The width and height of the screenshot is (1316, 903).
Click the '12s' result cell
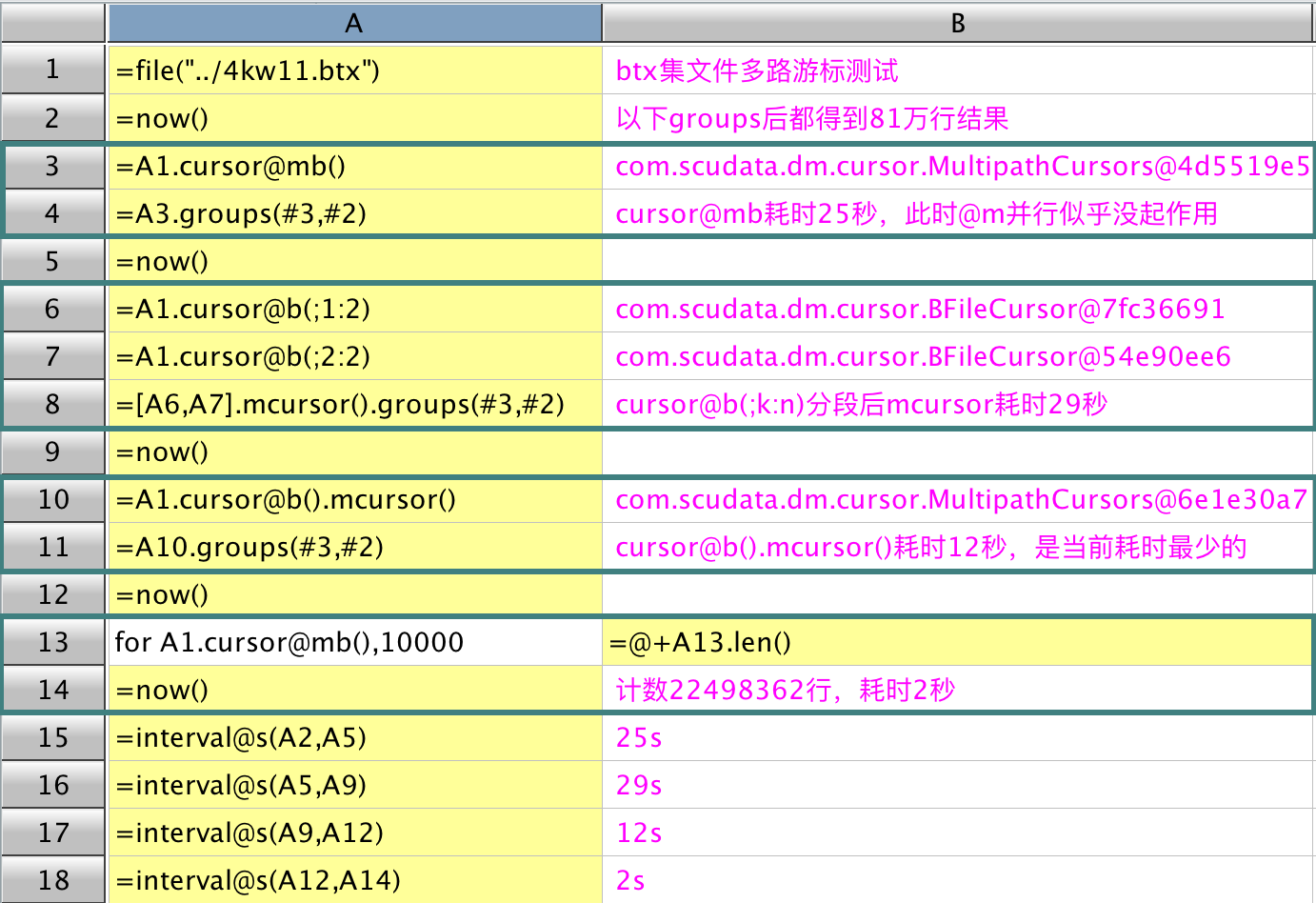click(x=959, y=832)
